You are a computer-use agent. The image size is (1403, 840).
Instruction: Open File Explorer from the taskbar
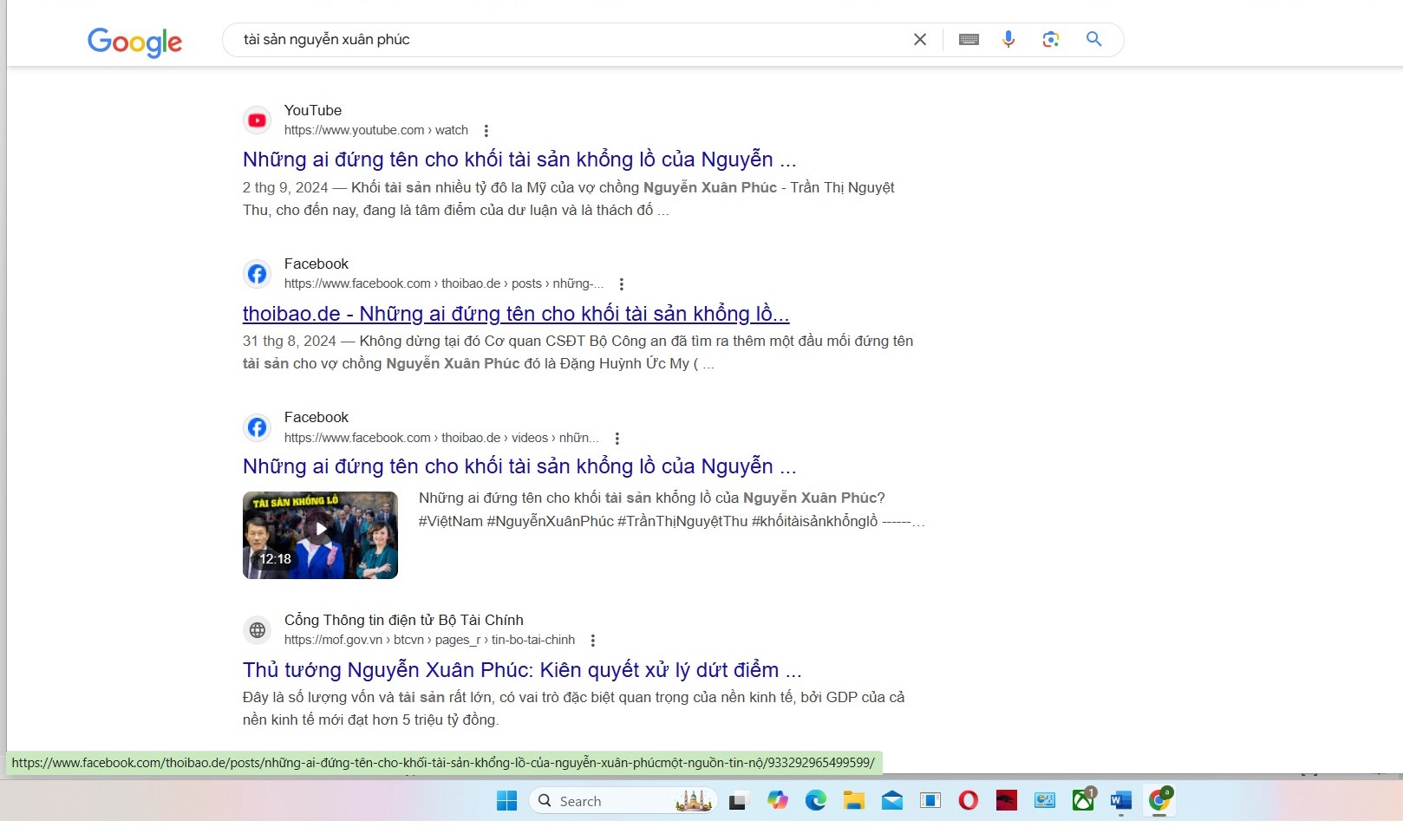pos(854,801)
